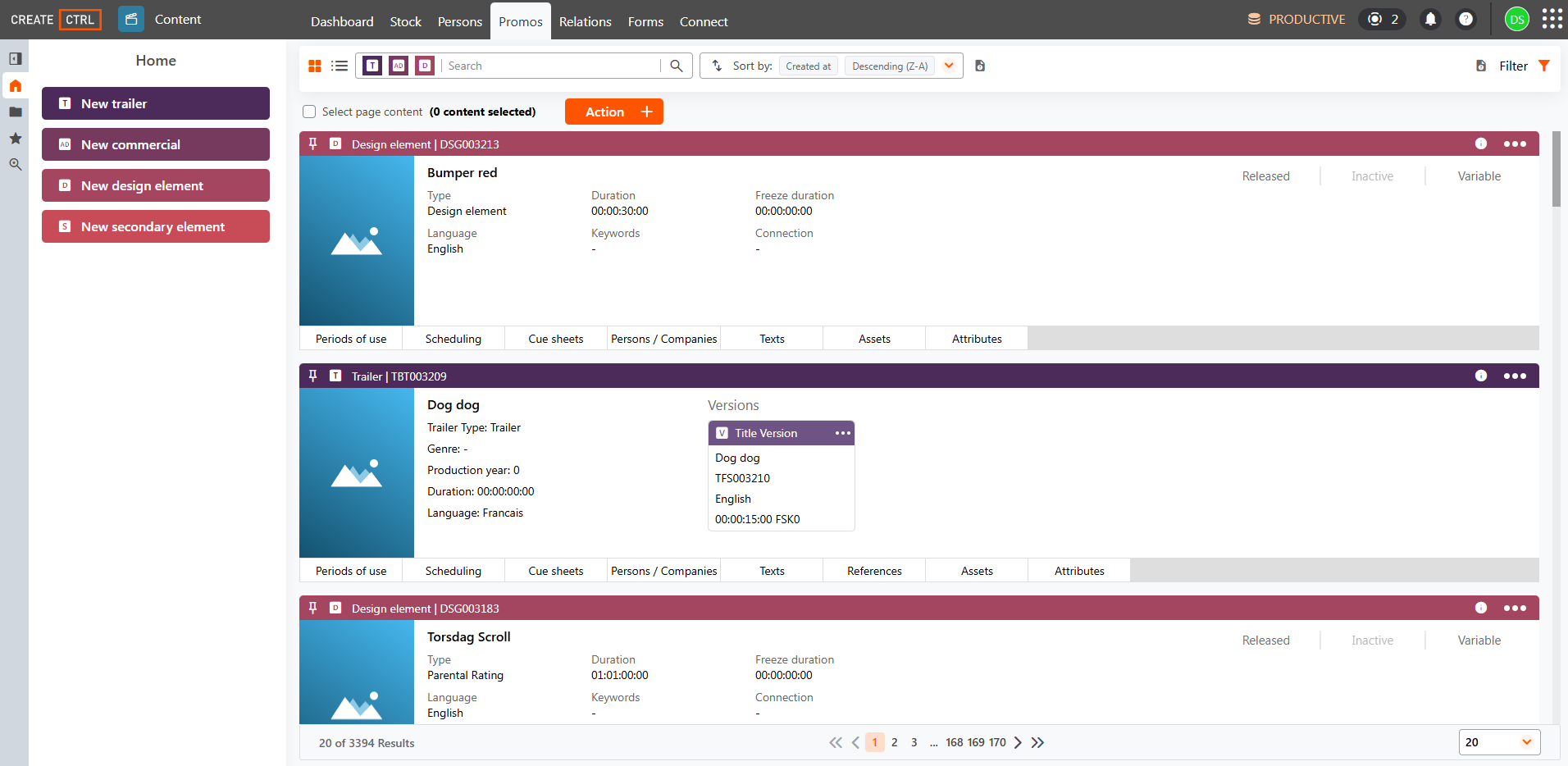Check Select page content checkbox
This screenshot has width=1568, height=766.
tap(309, 112)
